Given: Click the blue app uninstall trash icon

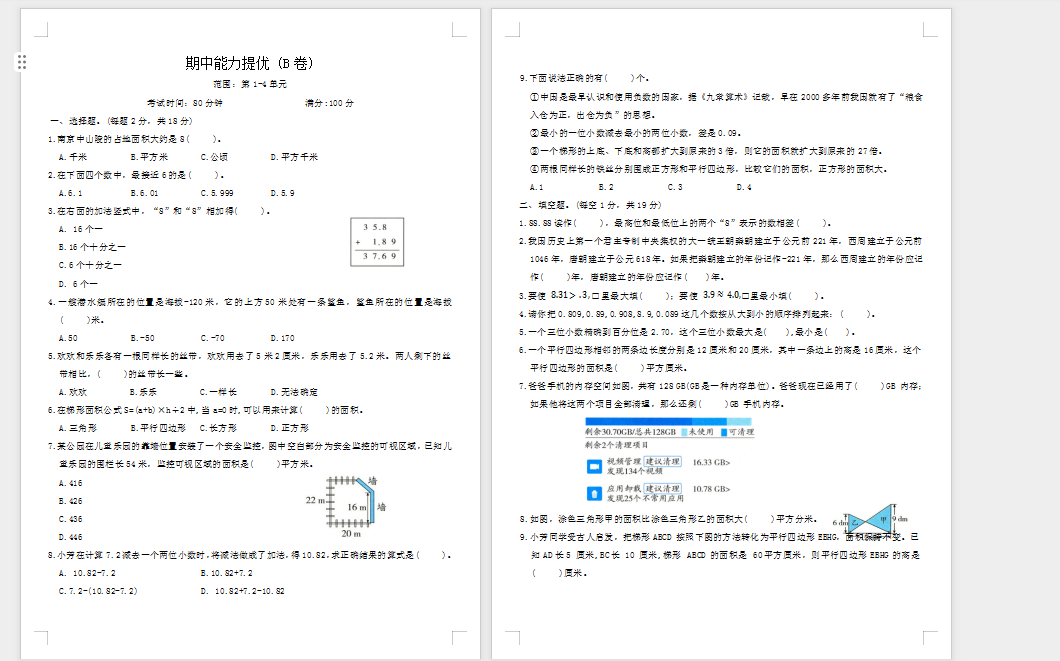Looking at the screenshot, I should 593,492.
